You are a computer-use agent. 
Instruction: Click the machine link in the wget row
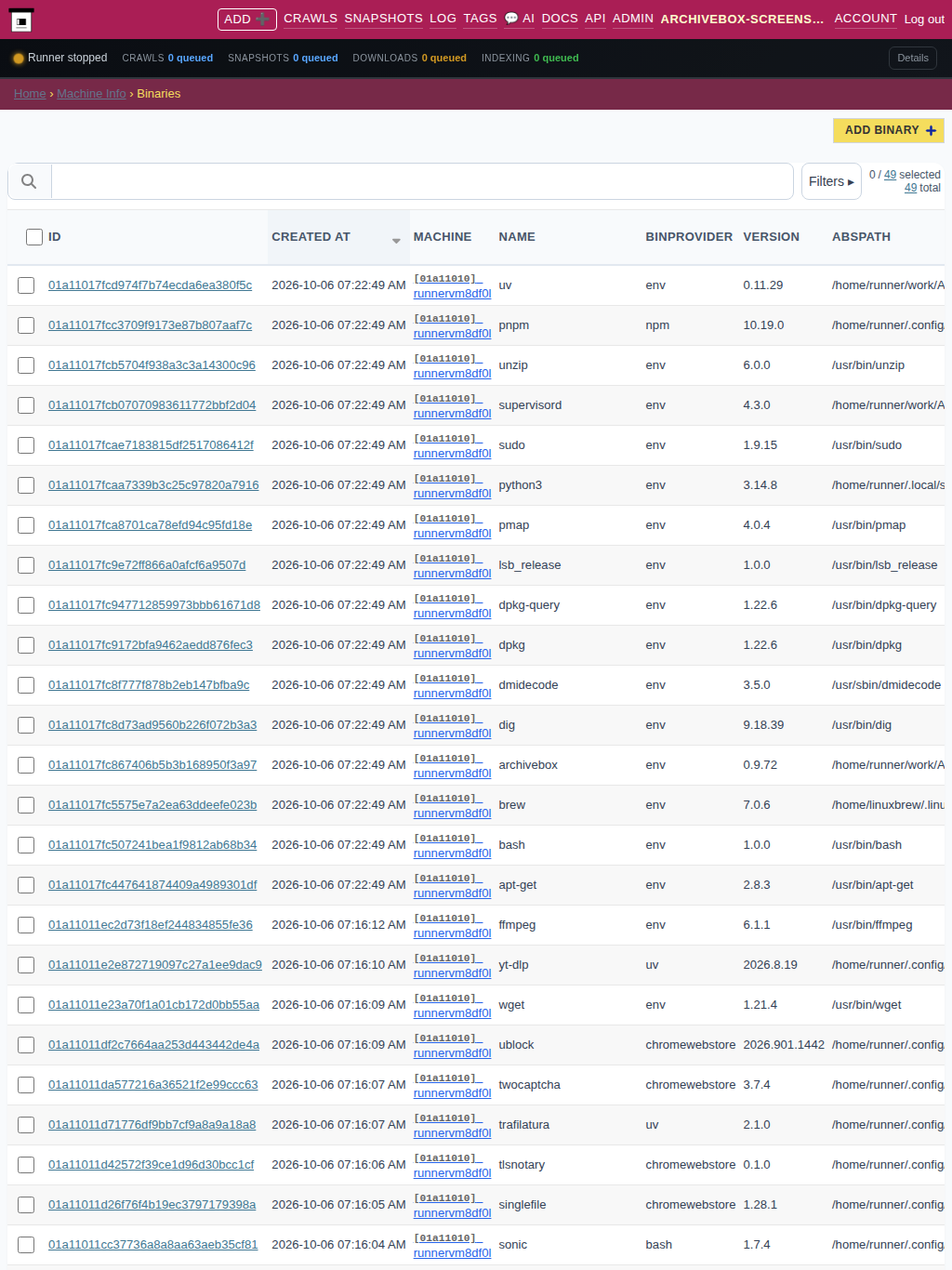453,1005
